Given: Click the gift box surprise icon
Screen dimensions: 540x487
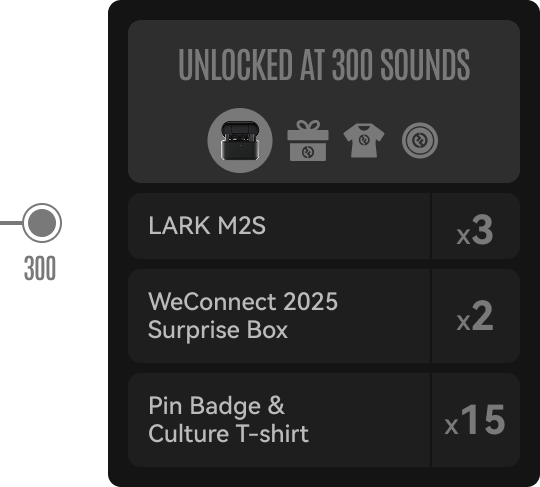Looking at the screenshot, I should click(308, 141).
